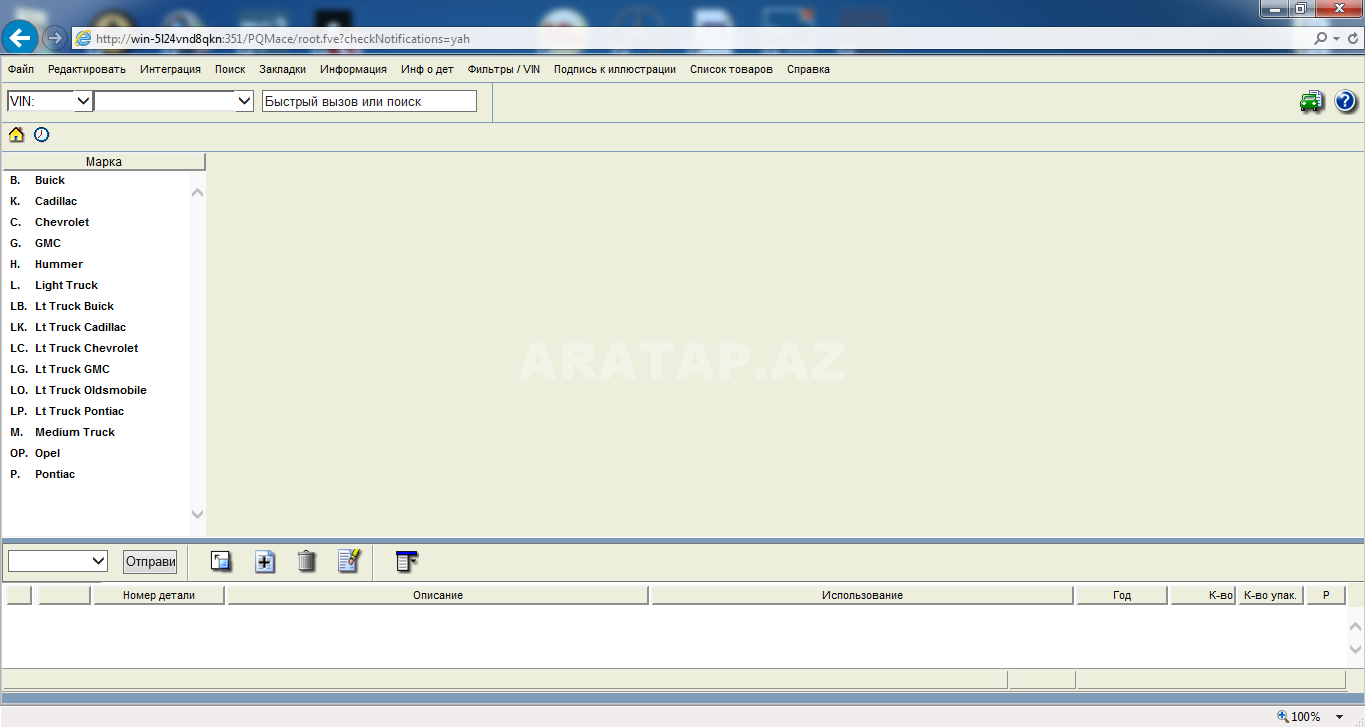Viewport: 1365px width, 727px height.
Task: Open the Поиск menu
Action: pos(230,69)
